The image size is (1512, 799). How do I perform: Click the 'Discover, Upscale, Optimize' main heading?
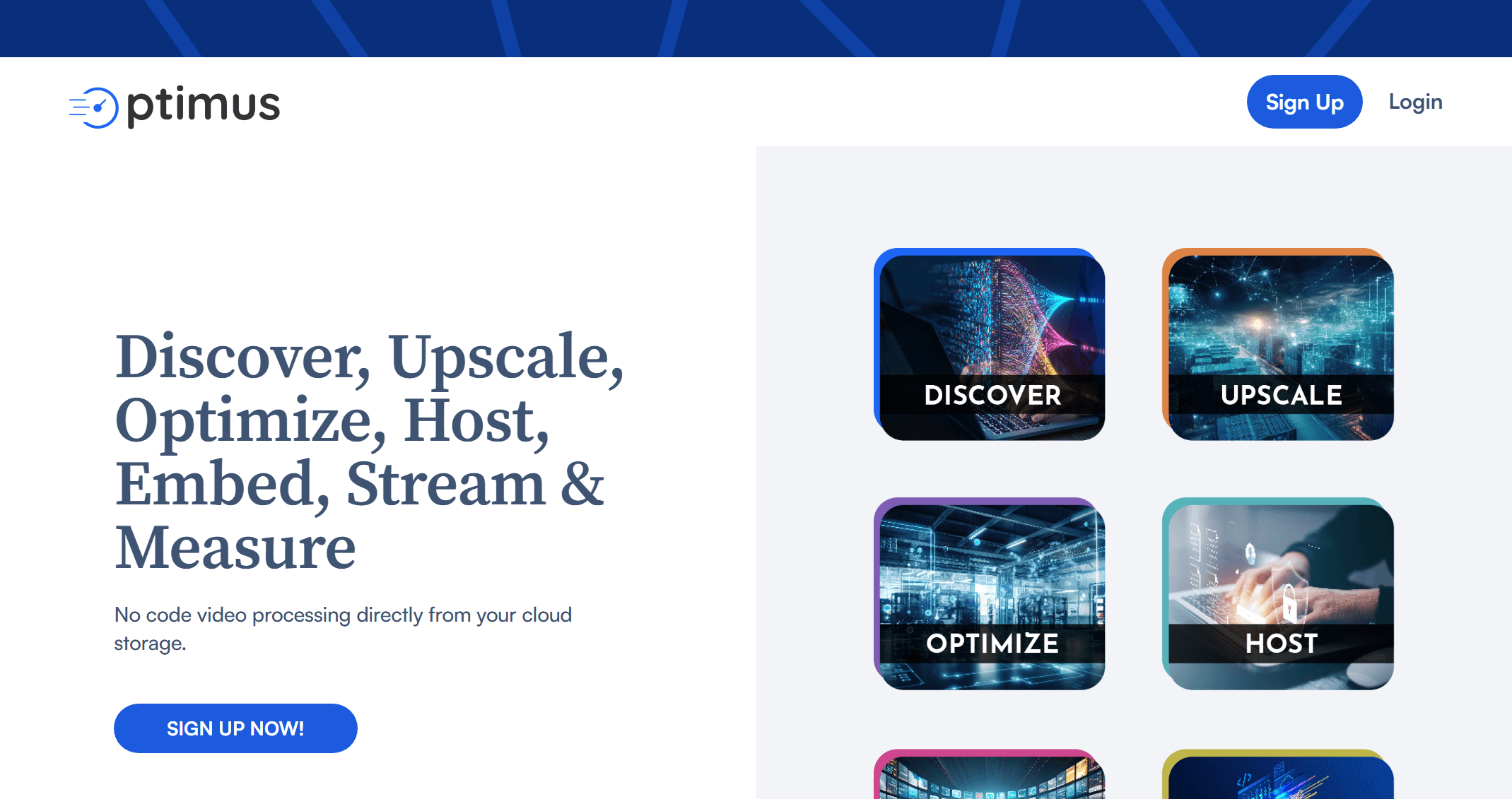368,451
